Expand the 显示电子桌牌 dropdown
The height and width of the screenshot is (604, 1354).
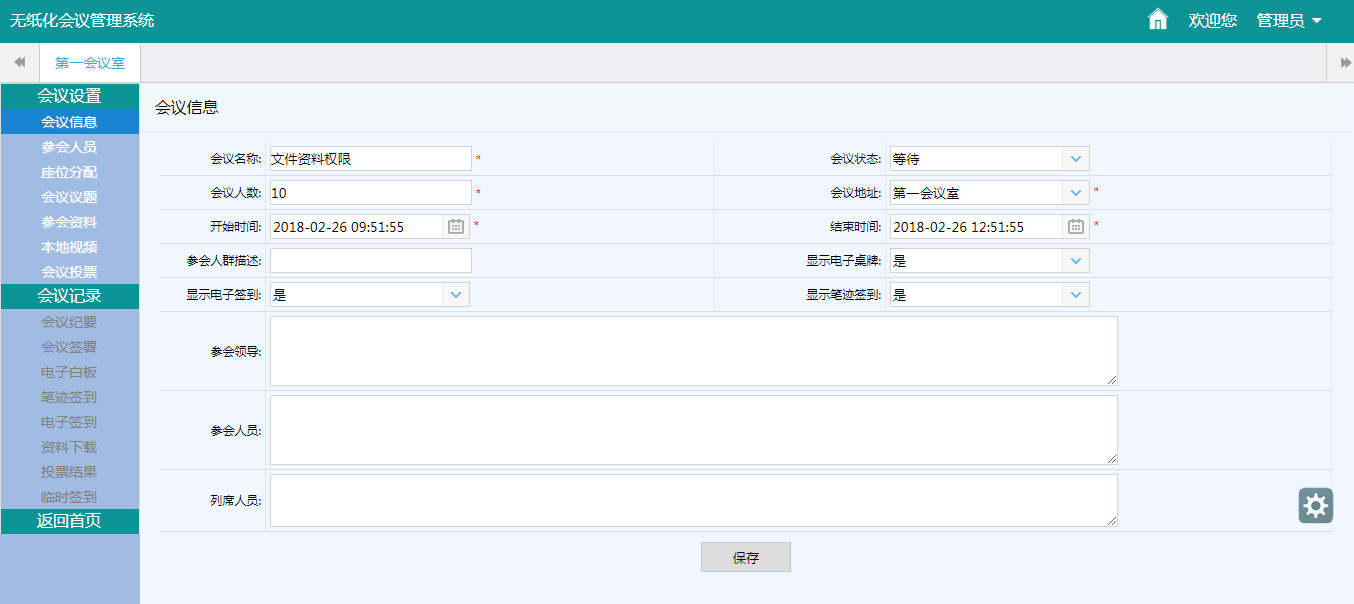pyautogui.click(x=1075, y=261)
